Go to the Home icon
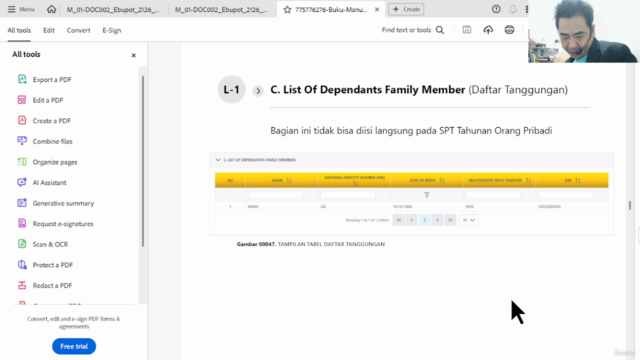The image size is (640, 360). pyautogui.click(x=51, y=9)
